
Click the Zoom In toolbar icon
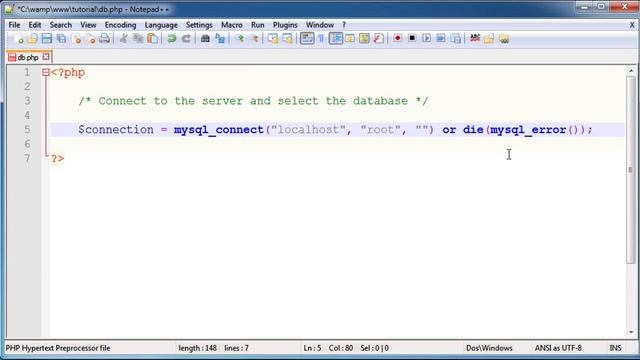click(240, 39)
